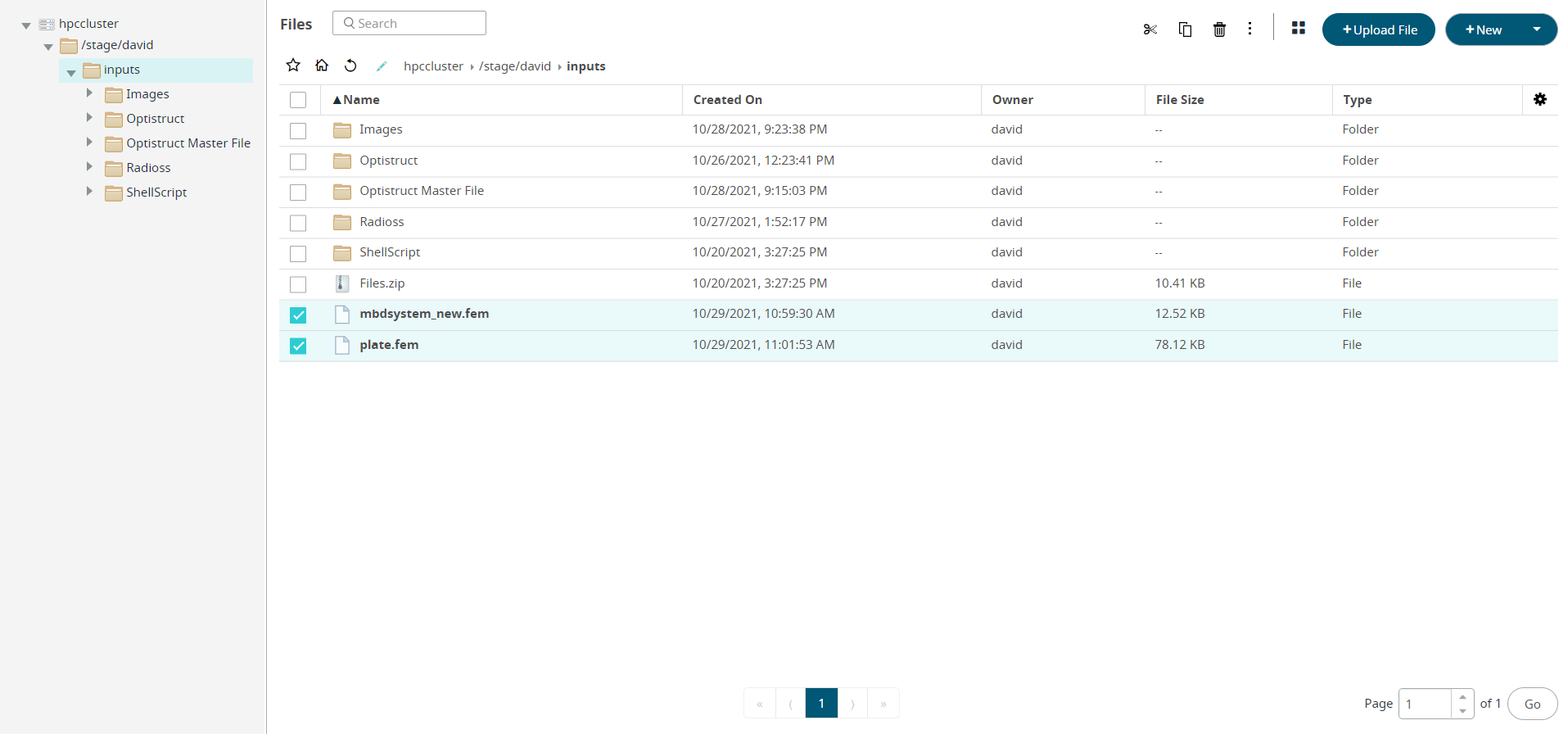The image size is (1568, 734).
Task: Click the Images folder icon in file list
Action: click(x=342, y=130)
